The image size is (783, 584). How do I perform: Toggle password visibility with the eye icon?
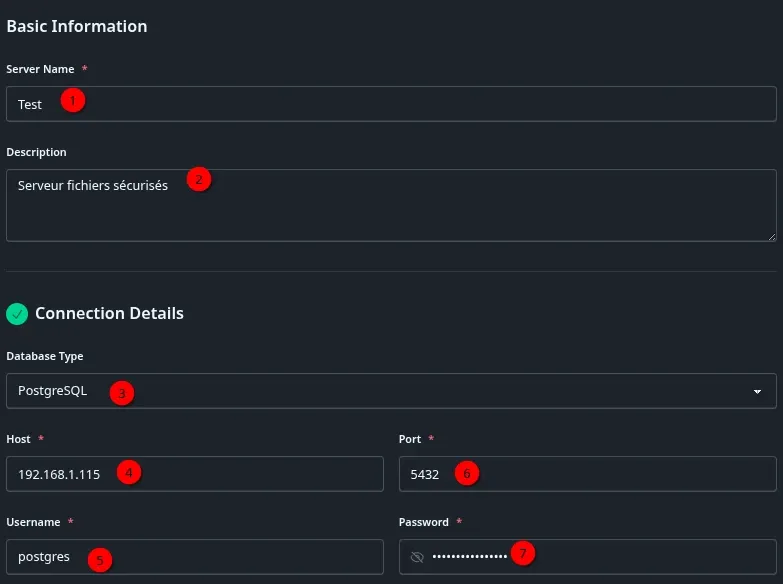coord(417,557)
